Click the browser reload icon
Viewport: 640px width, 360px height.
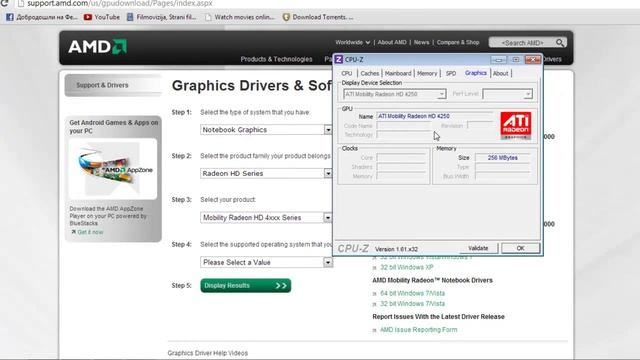tap(4, 3)
